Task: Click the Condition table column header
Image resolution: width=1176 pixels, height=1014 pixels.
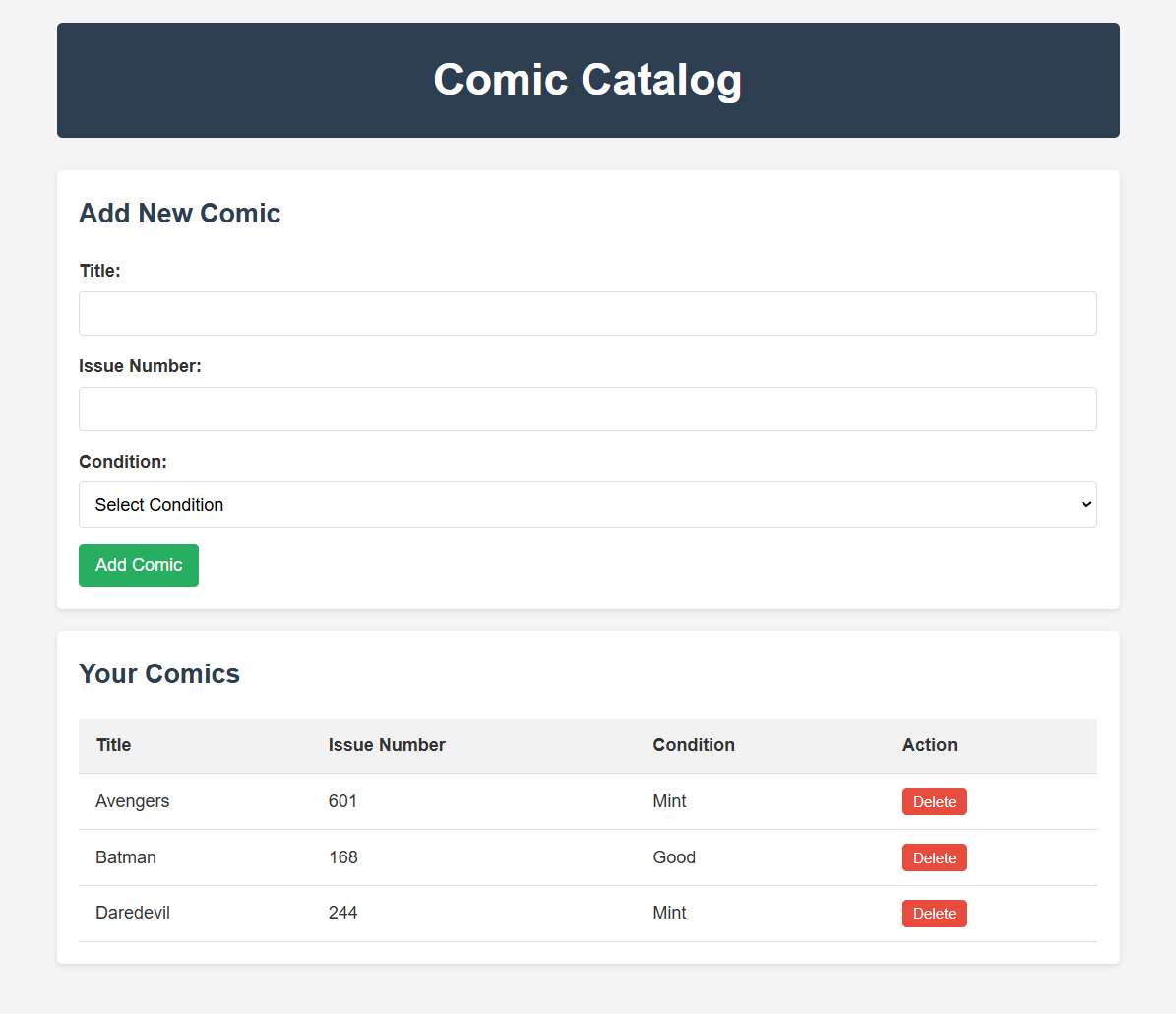Action: (694, 745)
